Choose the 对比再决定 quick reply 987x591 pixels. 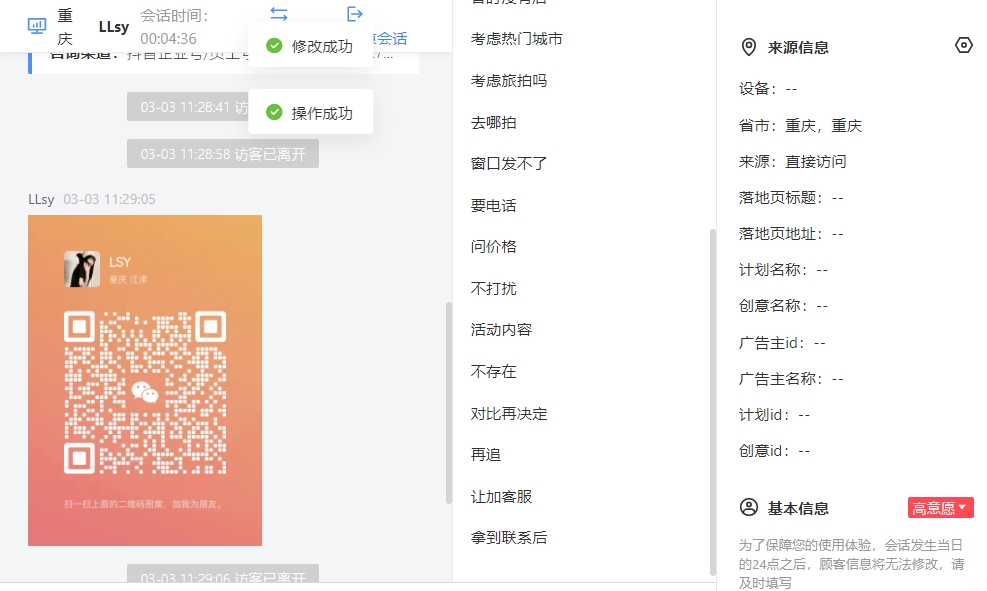click(x=509, y=414)
